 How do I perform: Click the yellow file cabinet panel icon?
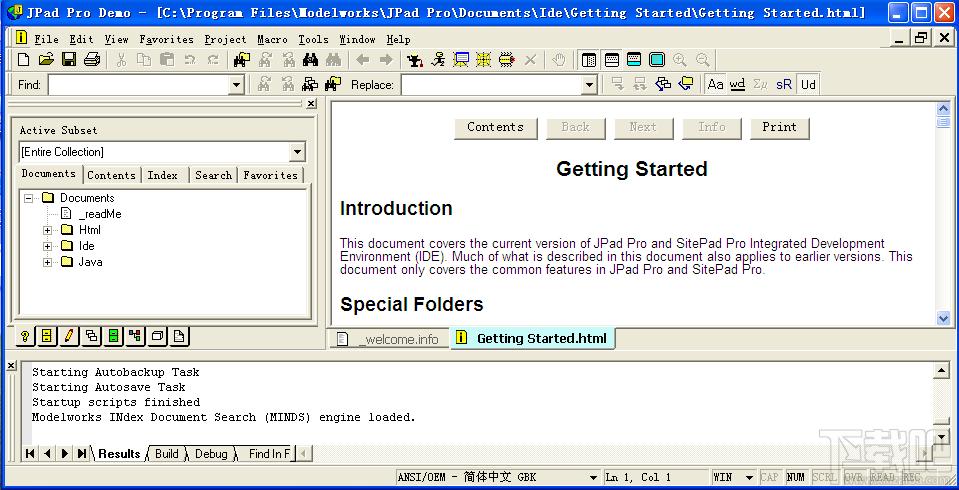pos(46,336)
